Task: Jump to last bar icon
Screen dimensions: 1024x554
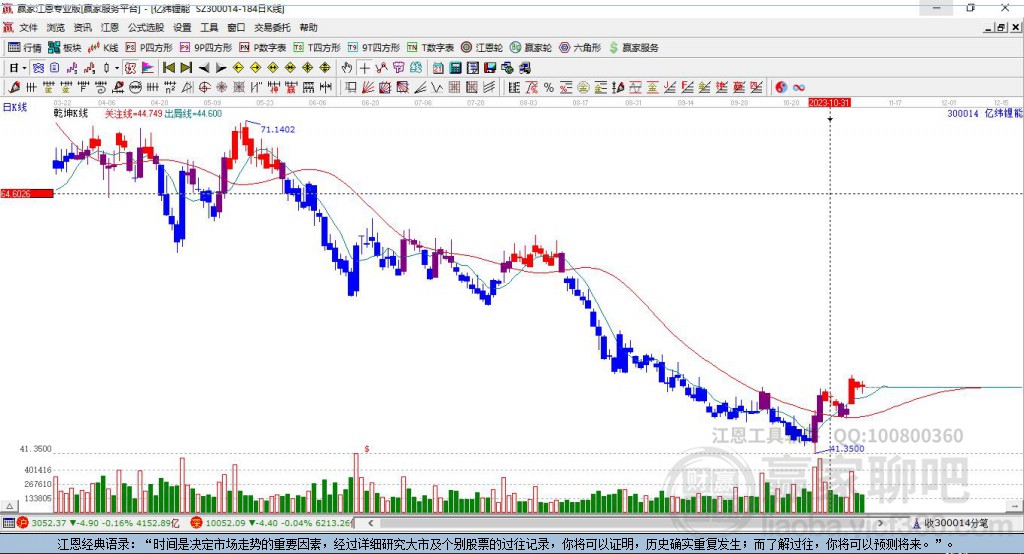Action: click(186, 68)
